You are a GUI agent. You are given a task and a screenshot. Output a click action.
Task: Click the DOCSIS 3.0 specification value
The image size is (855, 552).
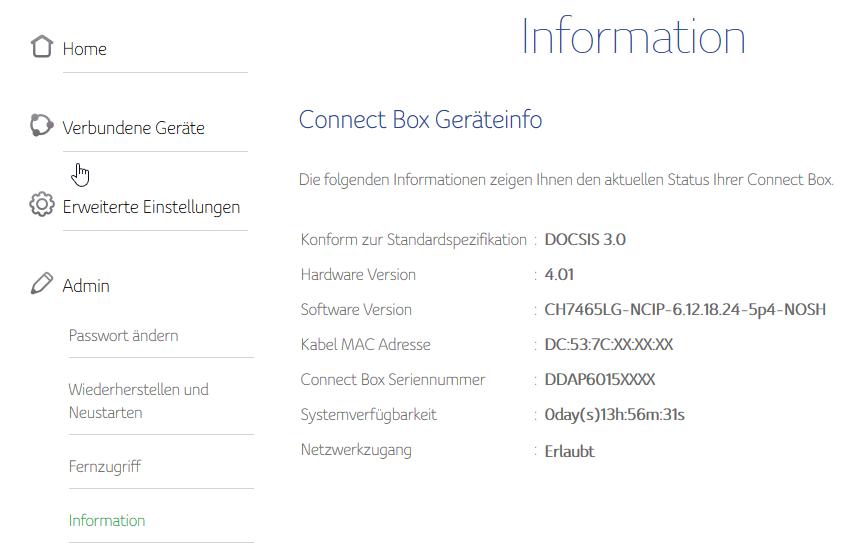[585, 240]
